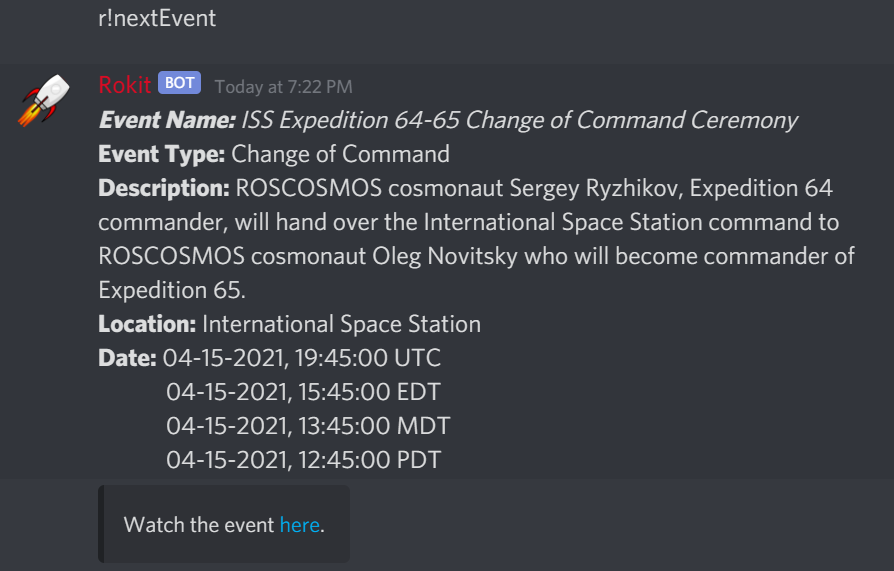Click the 'Event Name:' bold label
The height and width of the screenshot is (571, 894).
[x=165, y=121]
